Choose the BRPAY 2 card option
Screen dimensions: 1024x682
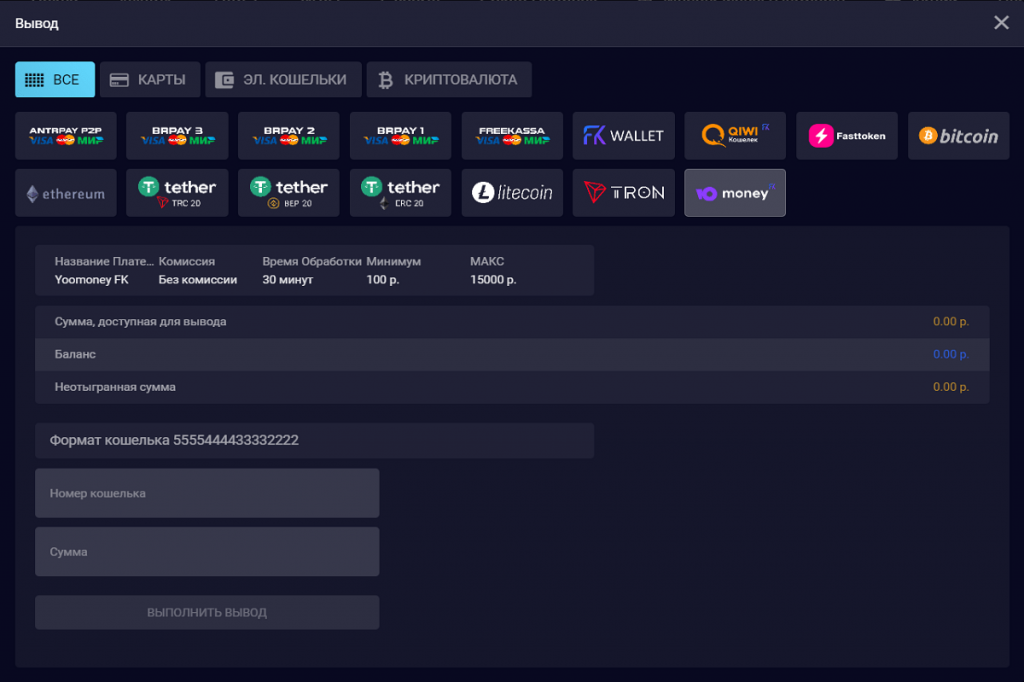click(289, 136)
